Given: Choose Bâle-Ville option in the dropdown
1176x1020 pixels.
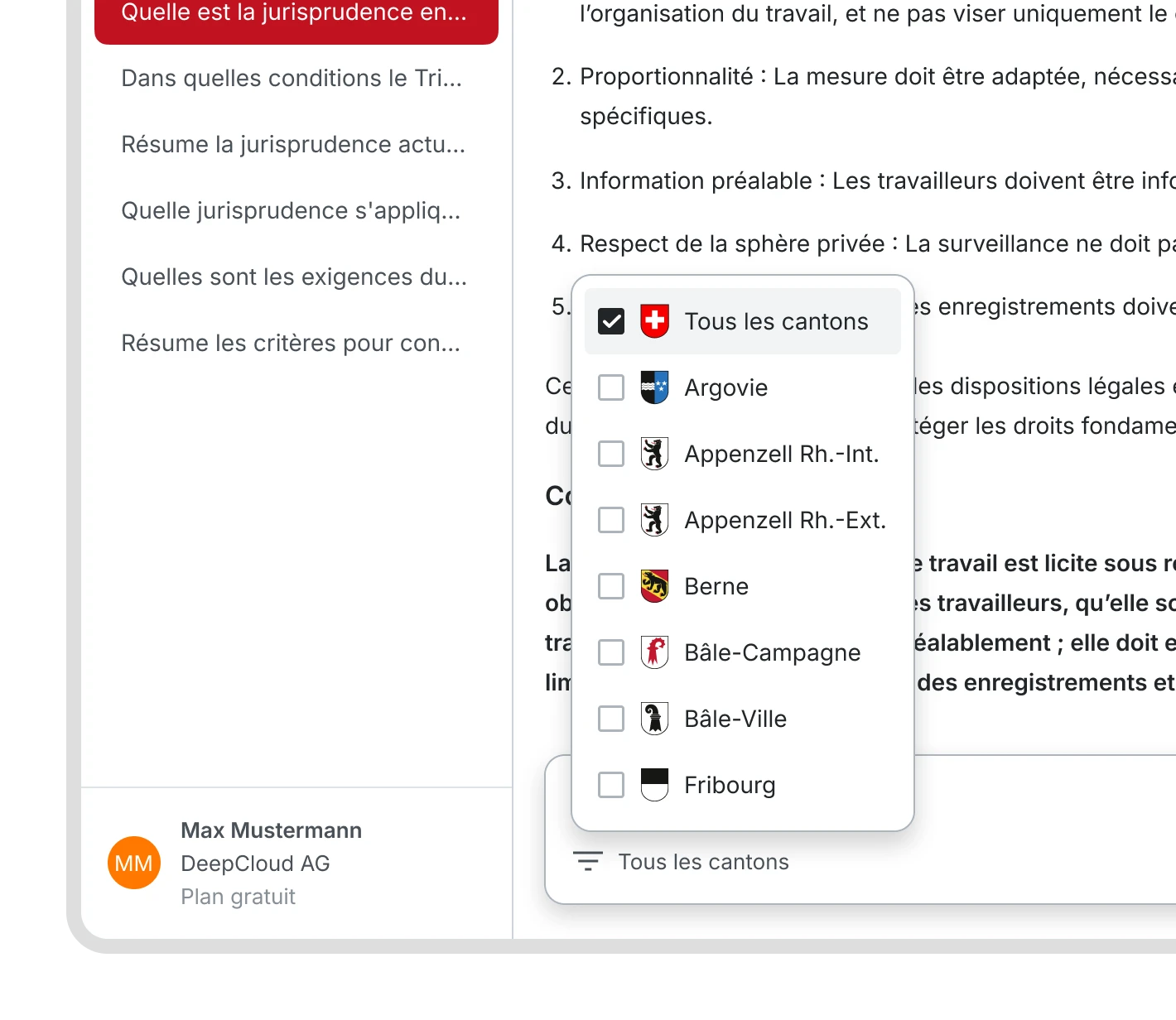Looking at the screenshot, I should click(x=743, y=719).
